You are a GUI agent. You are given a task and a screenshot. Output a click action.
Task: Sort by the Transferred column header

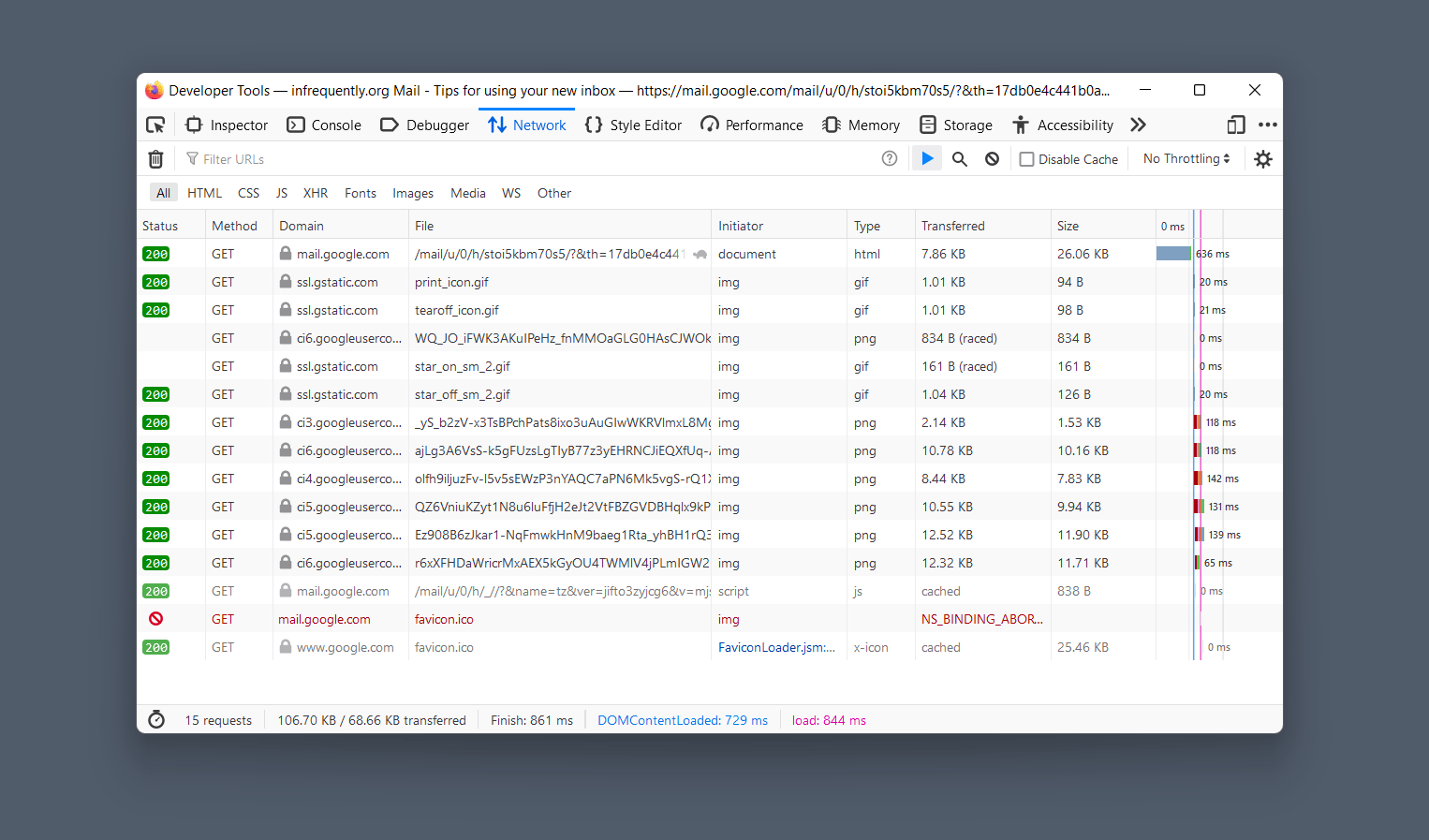(x=983, y=226)
